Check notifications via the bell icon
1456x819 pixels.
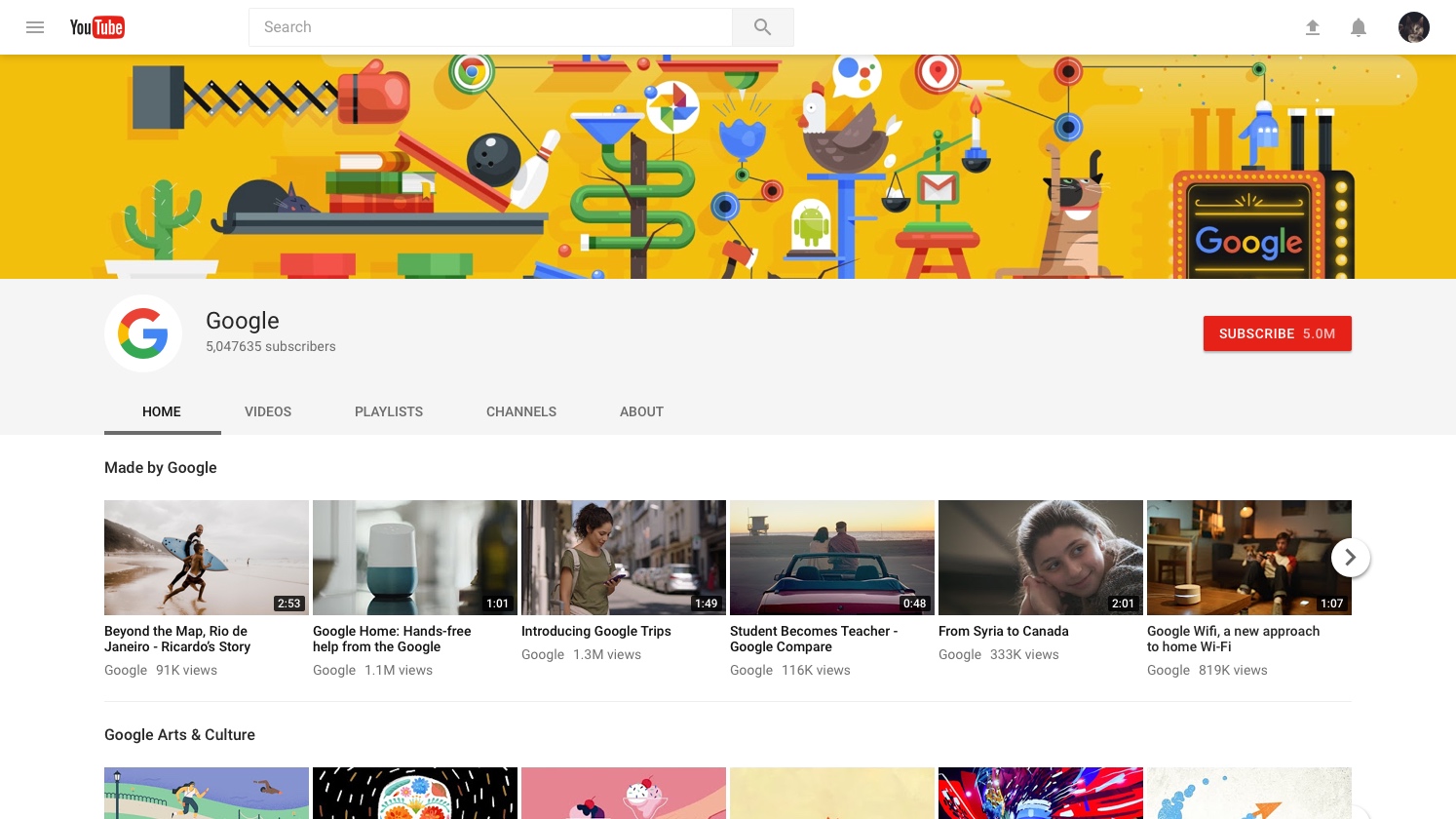[x=1359, y=27]
